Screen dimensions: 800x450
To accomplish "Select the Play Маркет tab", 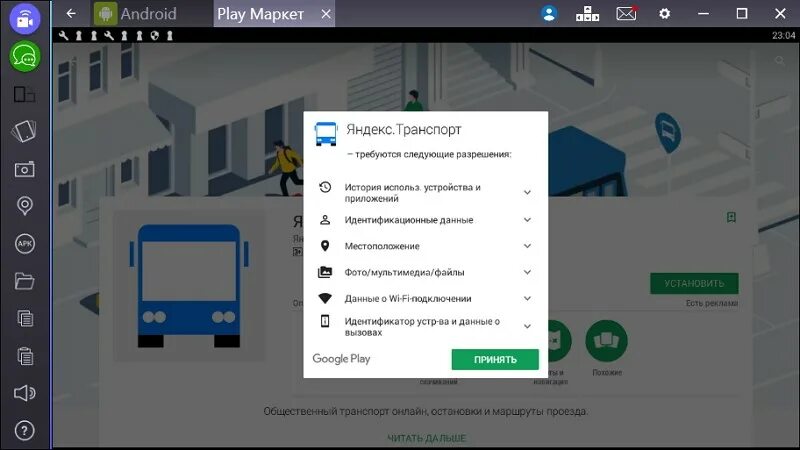I will click(x=261, y=14).
